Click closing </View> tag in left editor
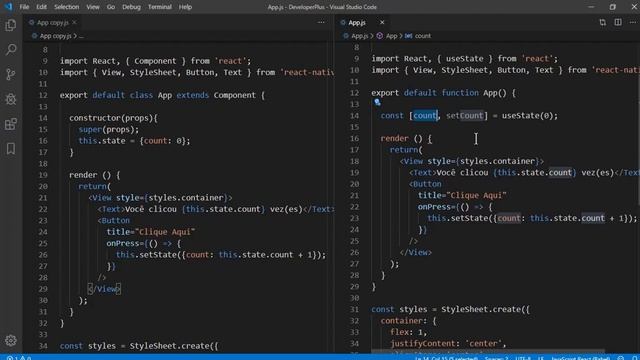Screen dimensions: 640x360 (x=104, y=289)
